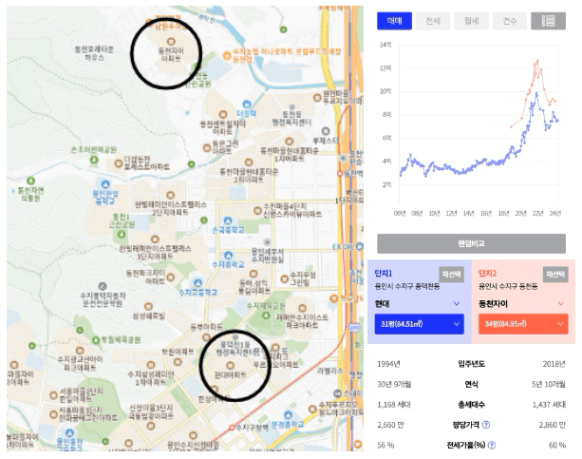Click the 56 % 전세가율 value
The width and height of the screenshot is (582, 459).
tap(386, 445)
